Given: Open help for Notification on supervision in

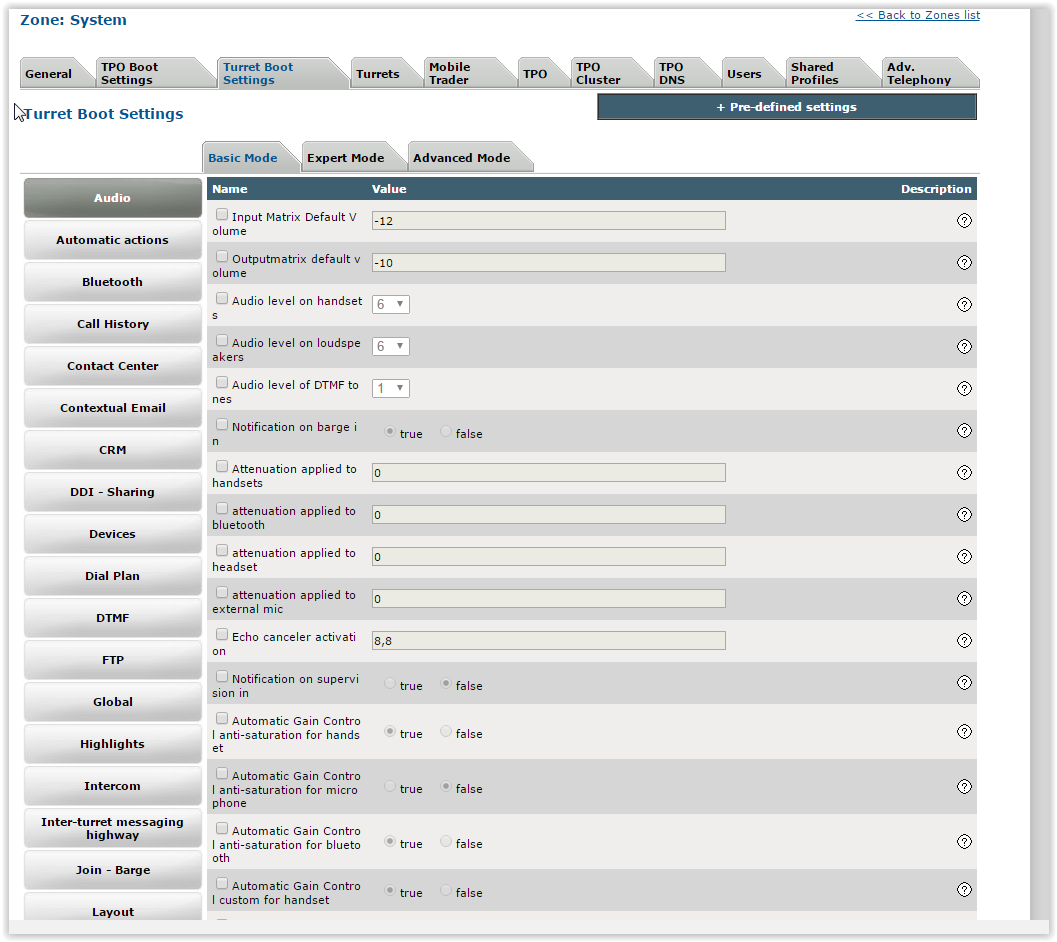Looking at the screenshot, I should pos(964,682).
